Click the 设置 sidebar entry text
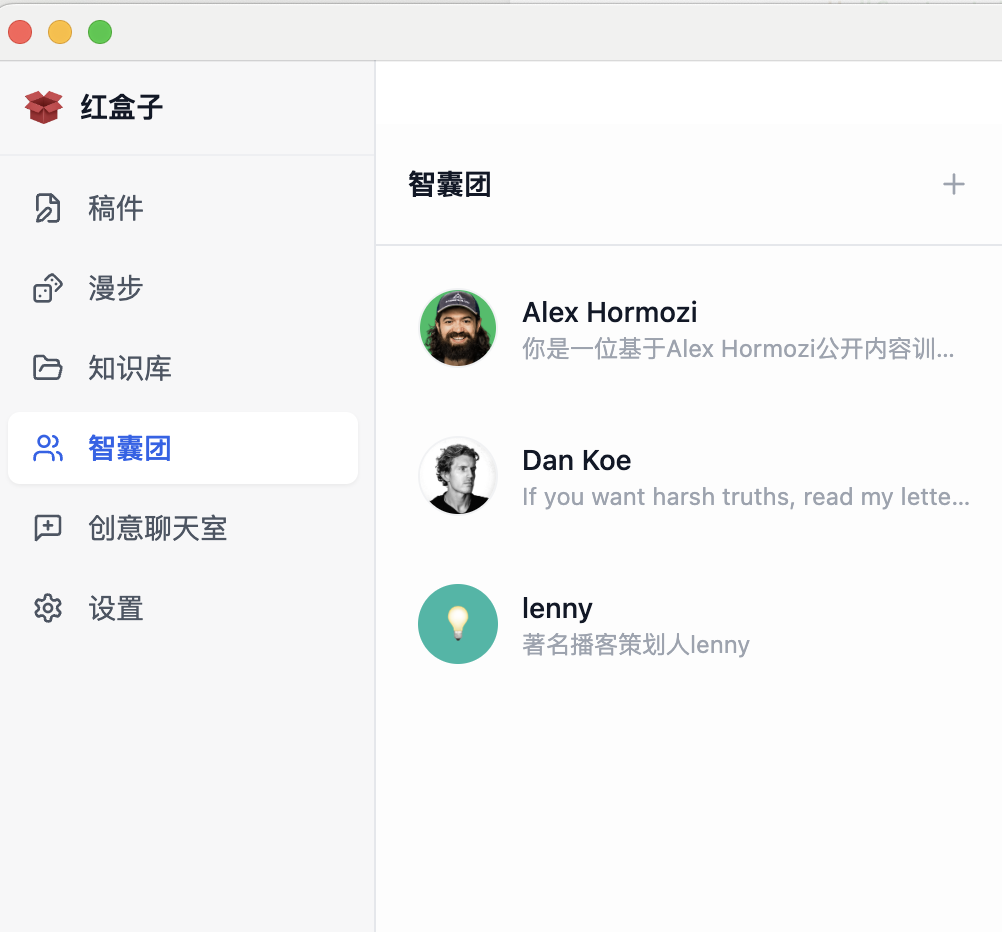 (115, 608)
